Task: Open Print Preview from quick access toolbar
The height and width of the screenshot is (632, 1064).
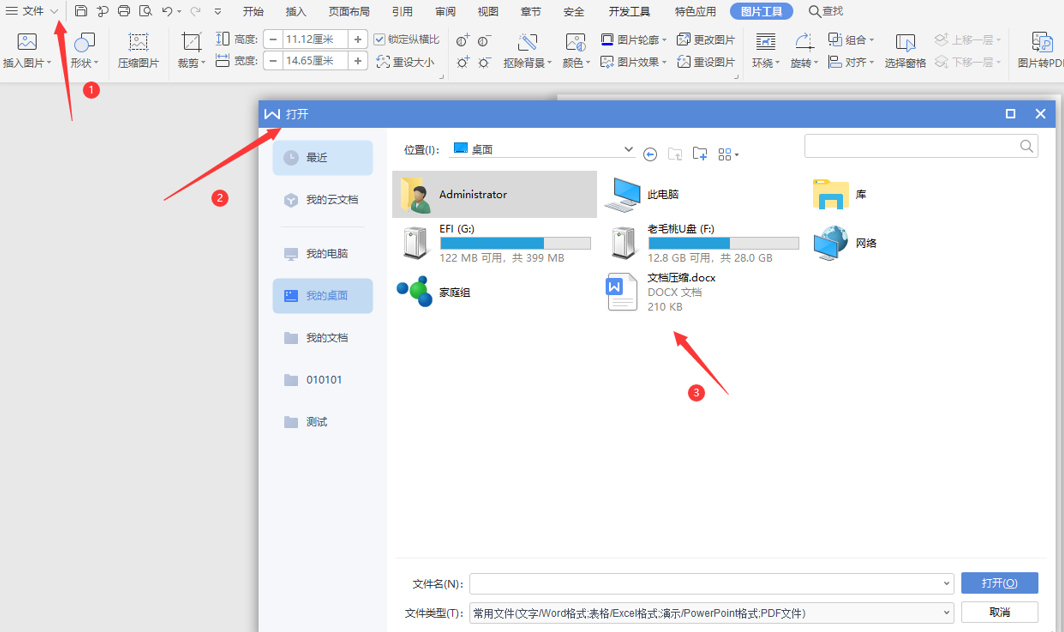Action: [145, 11]
